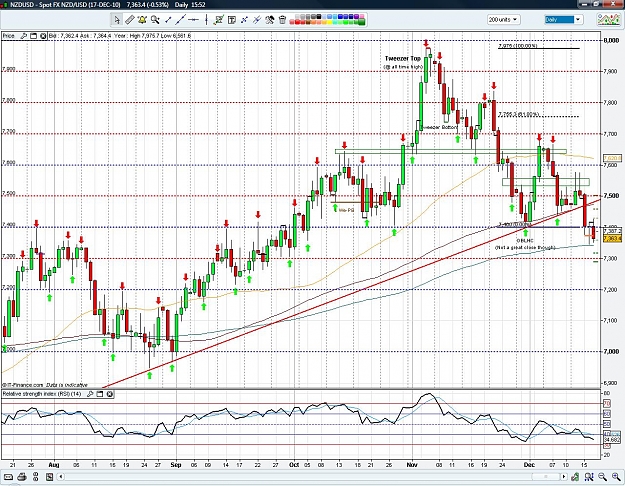Click the ticket icon at bottom left
Viewport: 625px width, 486px height.
coord(8,476)
